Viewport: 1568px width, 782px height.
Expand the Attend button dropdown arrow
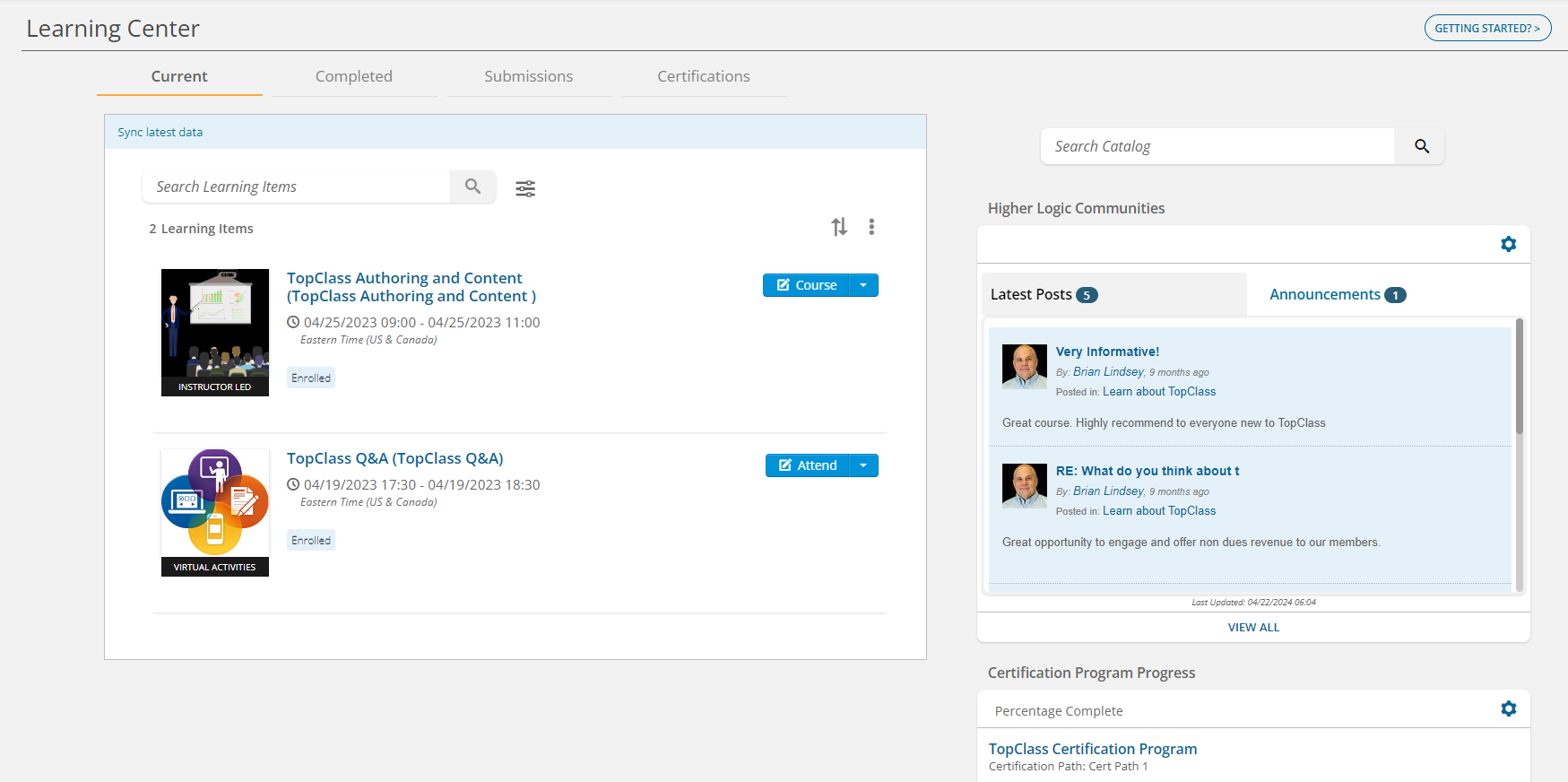(x=863, y=465)
